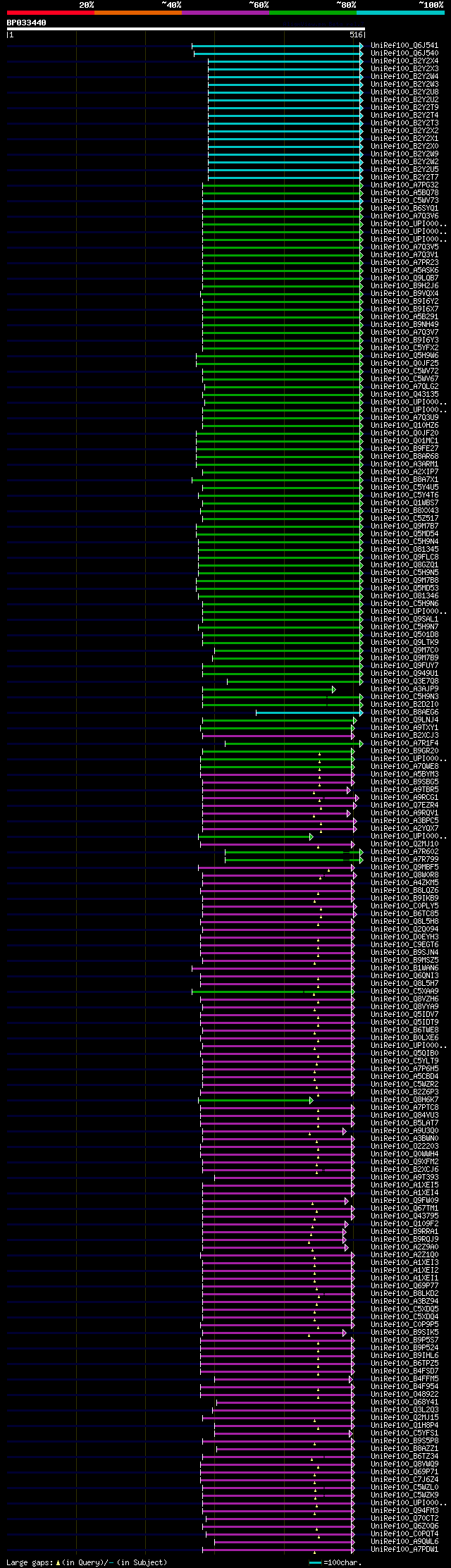
Task: Open hit UniRef100_A7QWE8
Action: [404, 766]
